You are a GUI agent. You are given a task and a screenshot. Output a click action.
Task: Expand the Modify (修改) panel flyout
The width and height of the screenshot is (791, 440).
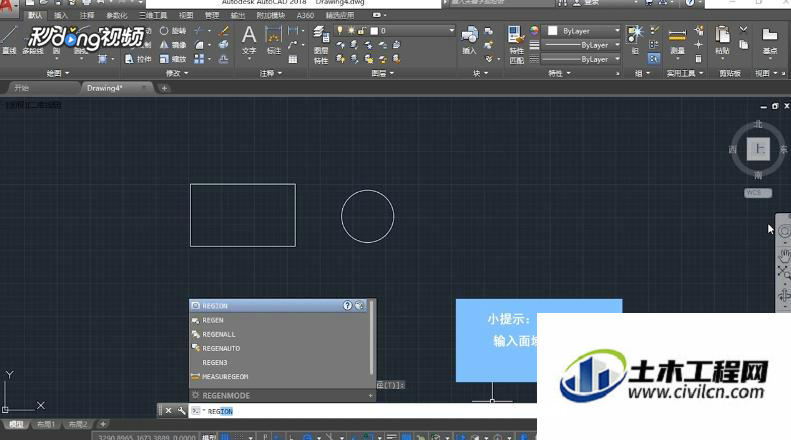[x=177, y=74]
